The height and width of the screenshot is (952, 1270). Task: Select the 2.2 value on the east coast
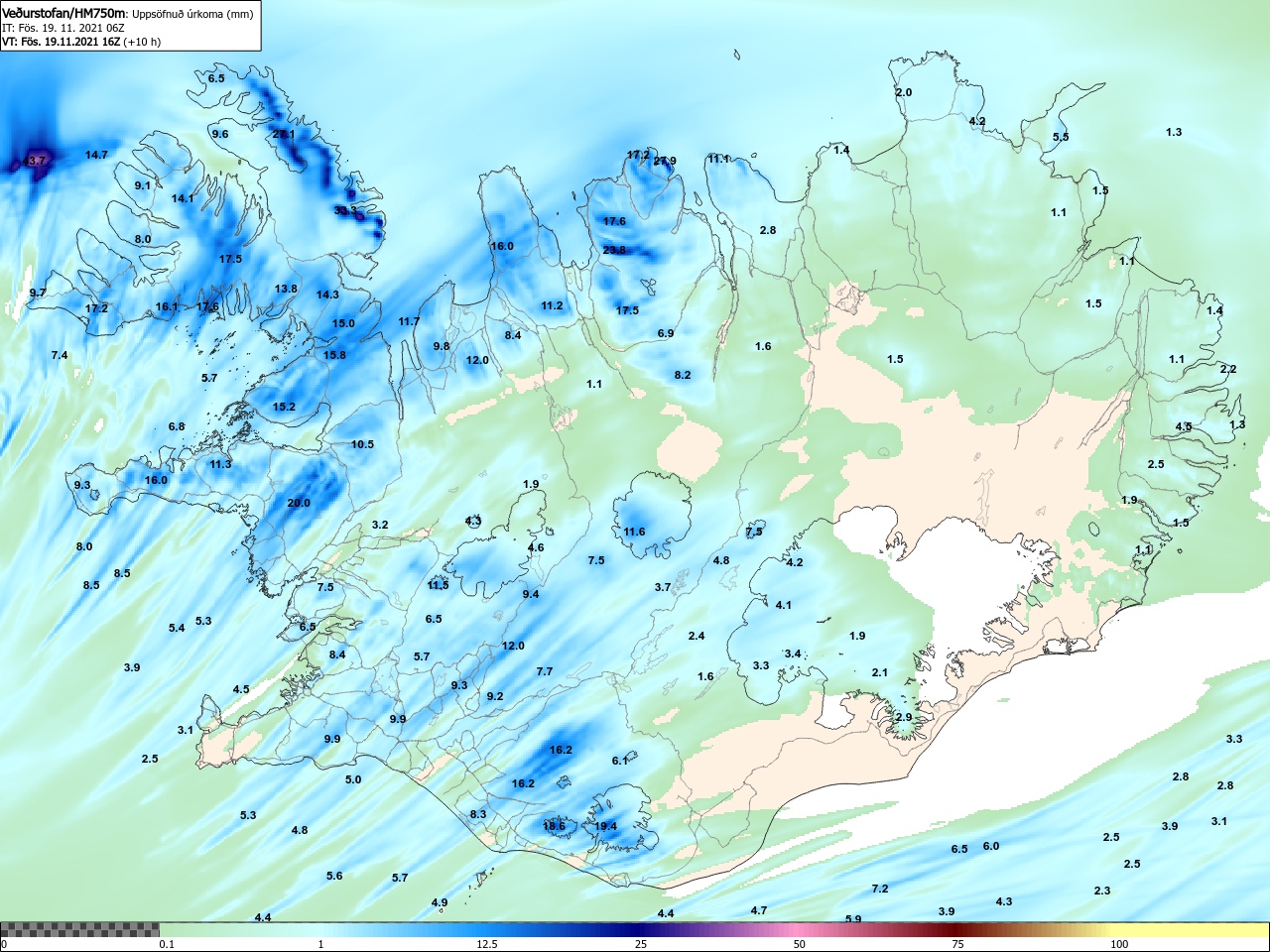point(1228,369)
